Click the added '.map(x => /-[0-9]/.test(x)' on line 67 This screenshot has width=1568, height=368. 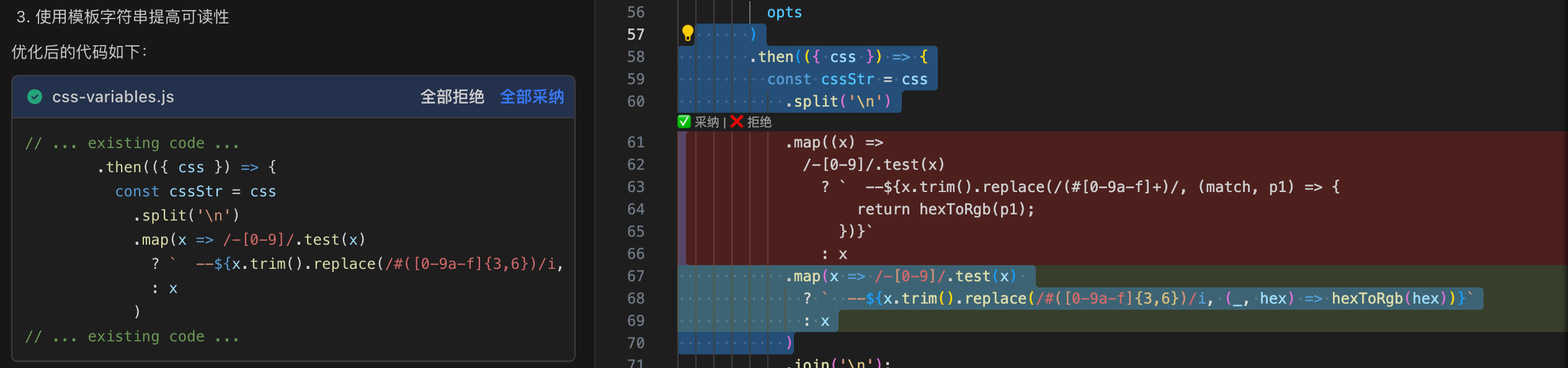tap(901, 276)
